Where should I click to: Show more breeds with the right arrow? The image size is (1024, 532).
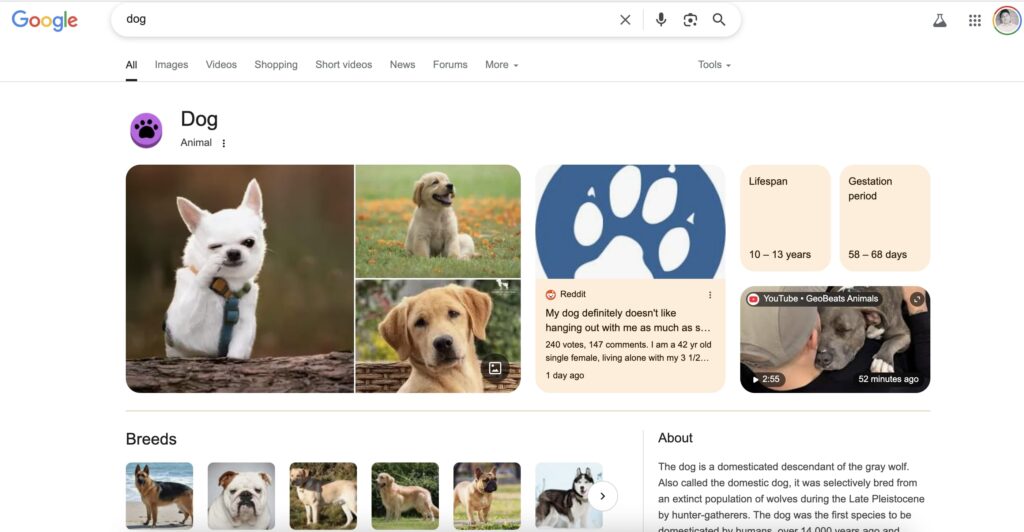coord(602,496)
